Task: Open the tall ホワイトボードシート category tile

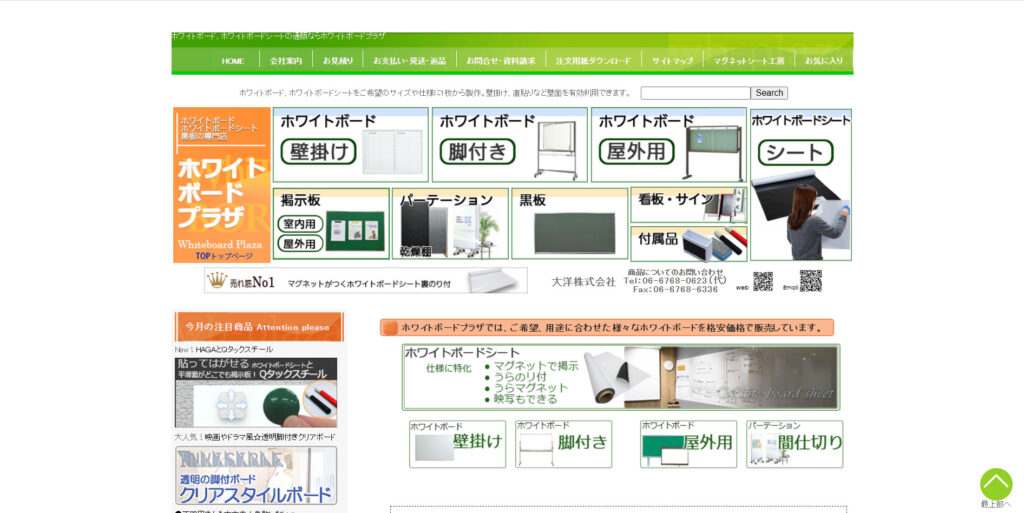Action: [x=801, y=185]
